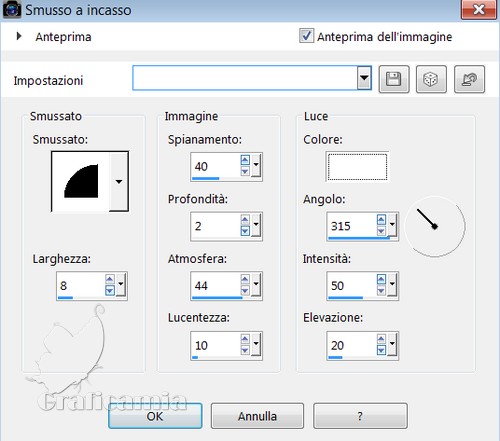
Task: Randomize parameters with the dice icon
Action: coord(431,79)
